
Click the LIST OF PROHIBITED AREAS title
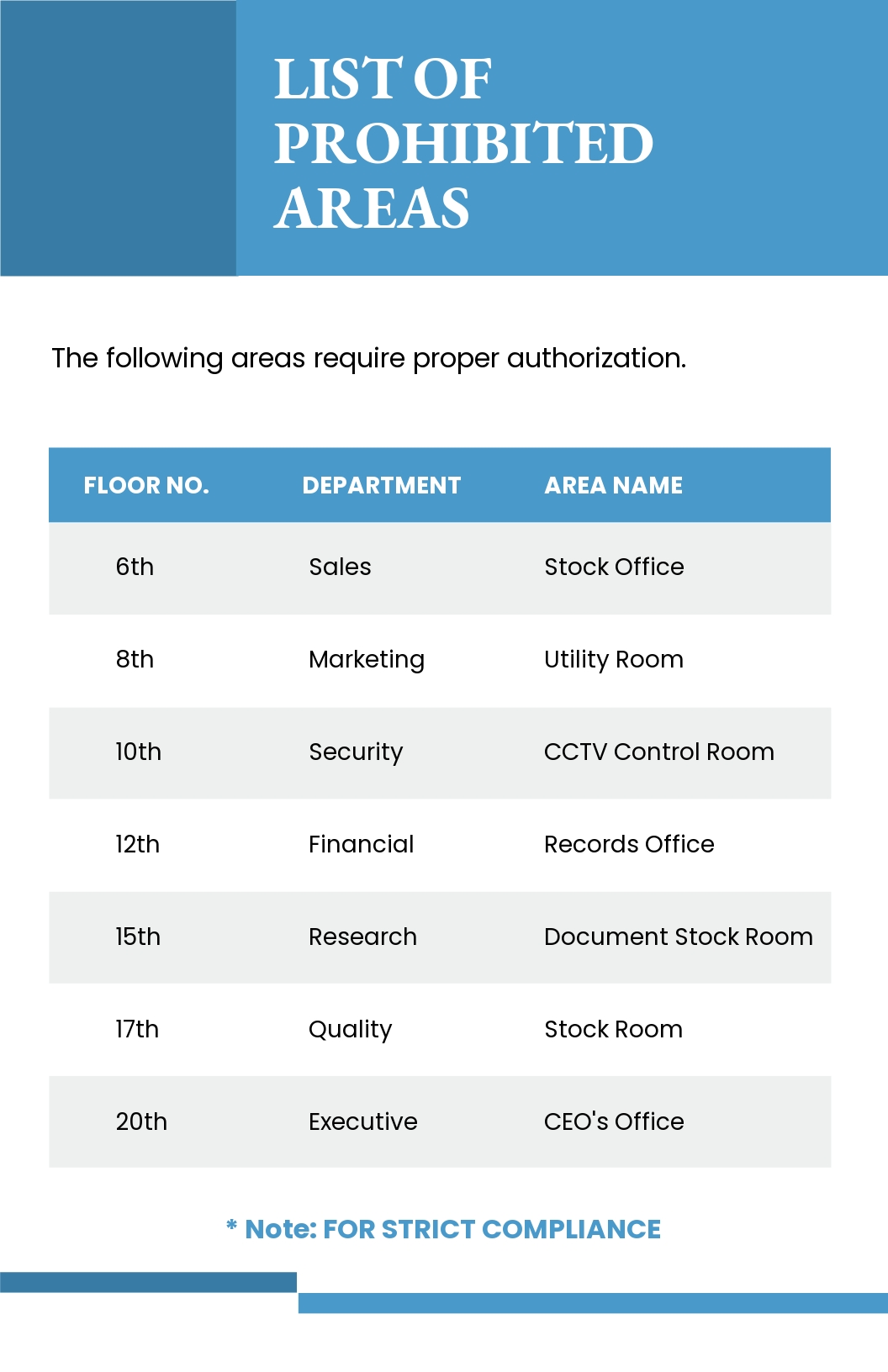point(463,143)
